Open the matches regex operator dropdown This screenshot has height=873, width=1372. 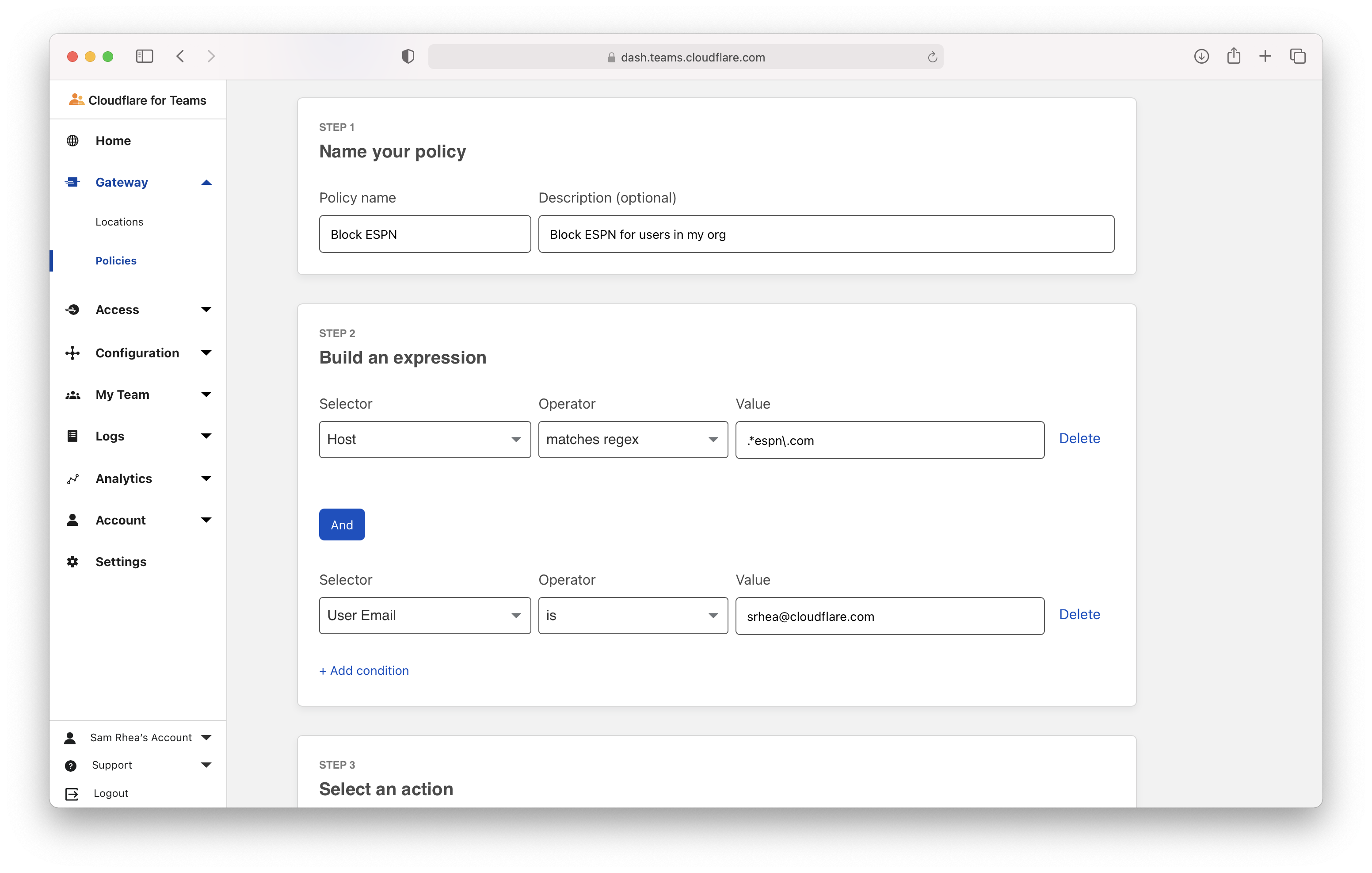(x=633, y=440)
